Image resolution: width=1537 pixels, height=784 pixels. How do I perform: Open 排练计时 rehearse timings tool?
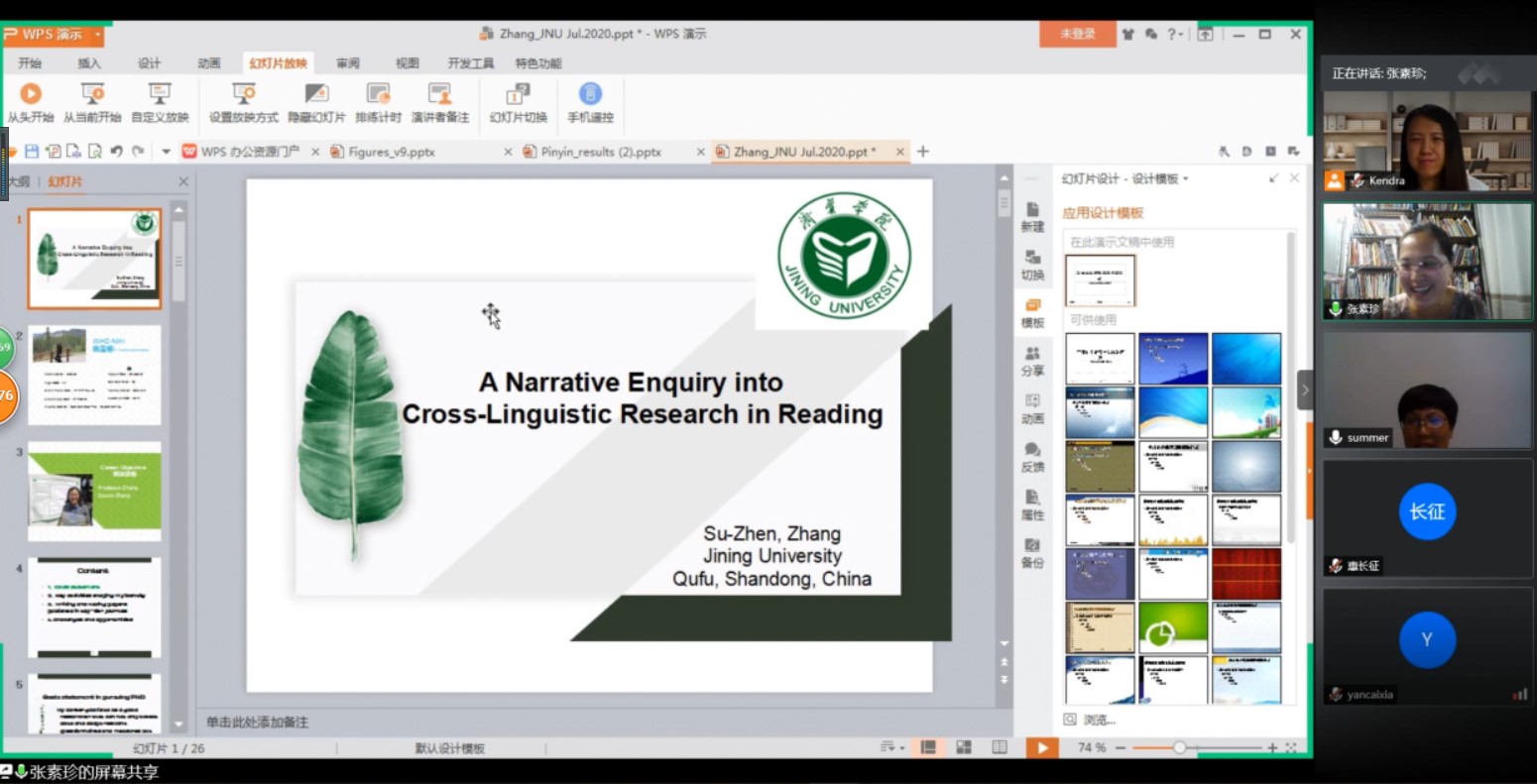tap(378, 94)
